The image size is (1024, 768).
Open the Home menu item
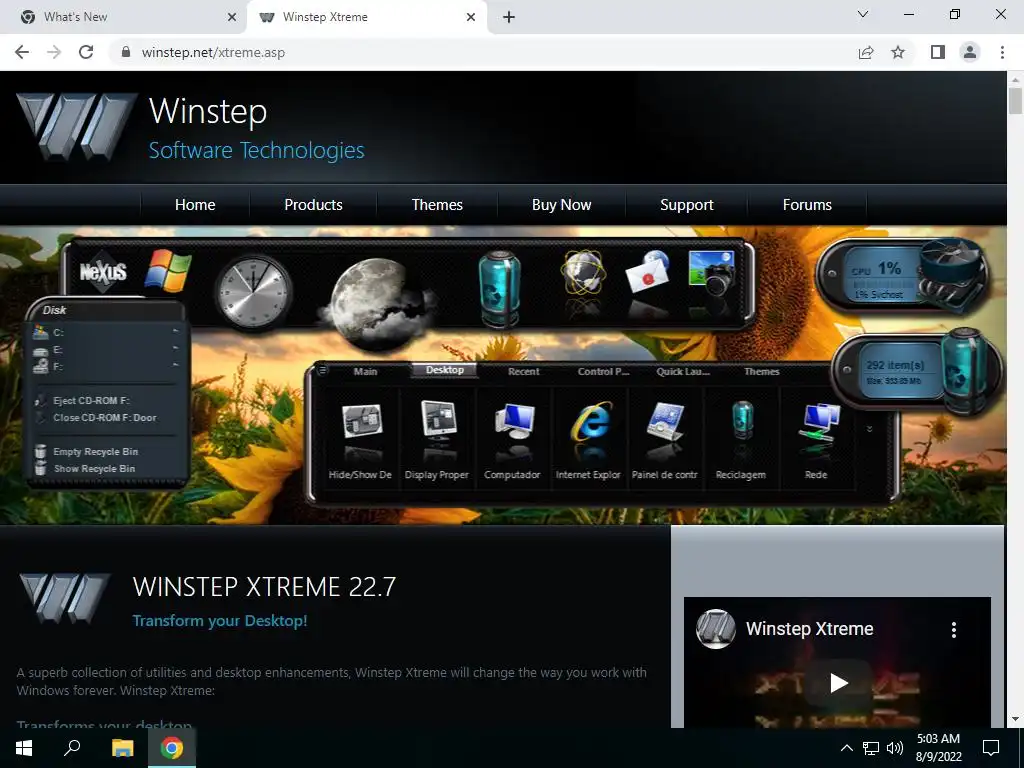[x=195, y=204]
